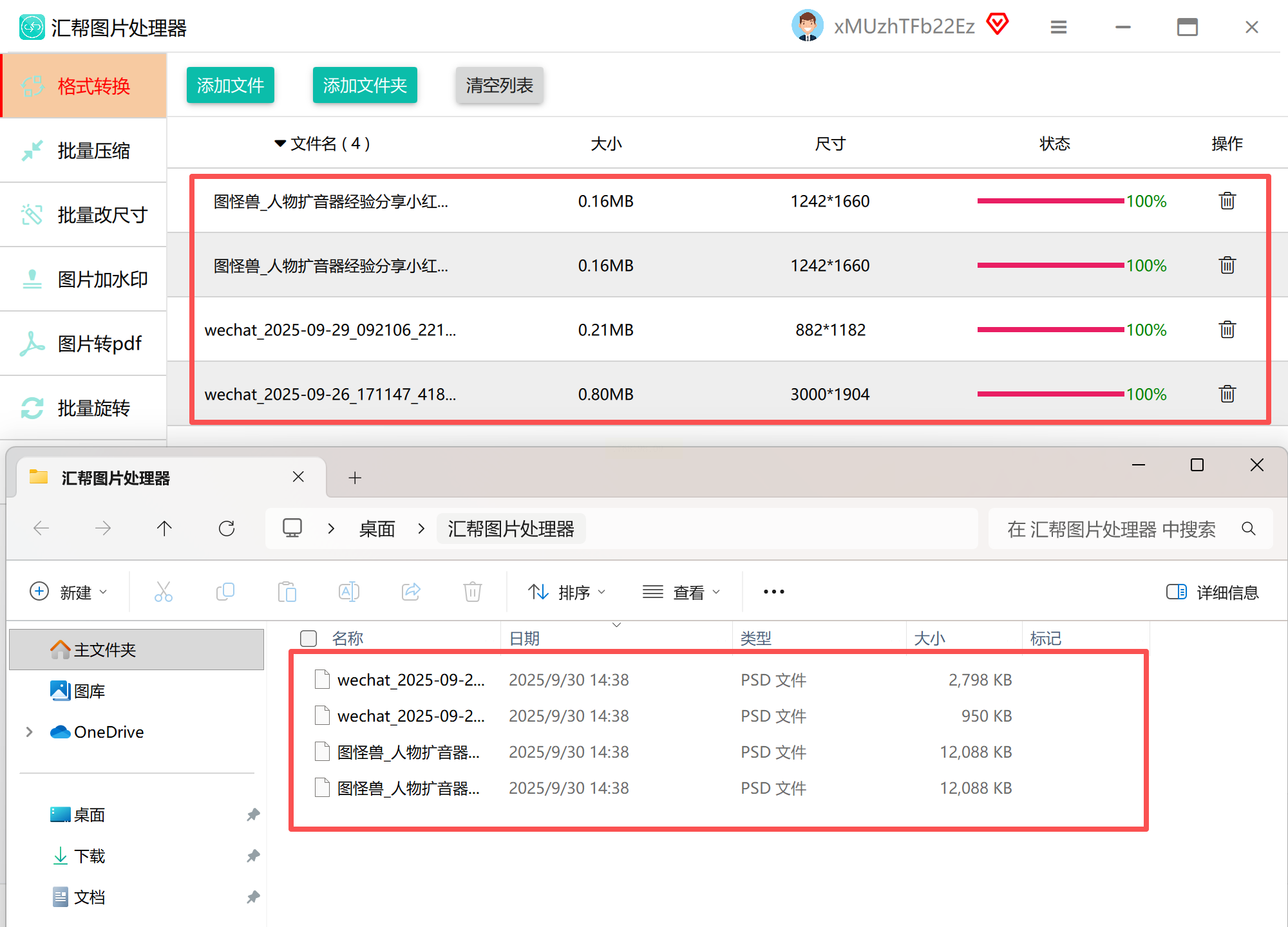
Task: Click the user avatar picture
Action: pyautogui.click(x=807, y=26)
